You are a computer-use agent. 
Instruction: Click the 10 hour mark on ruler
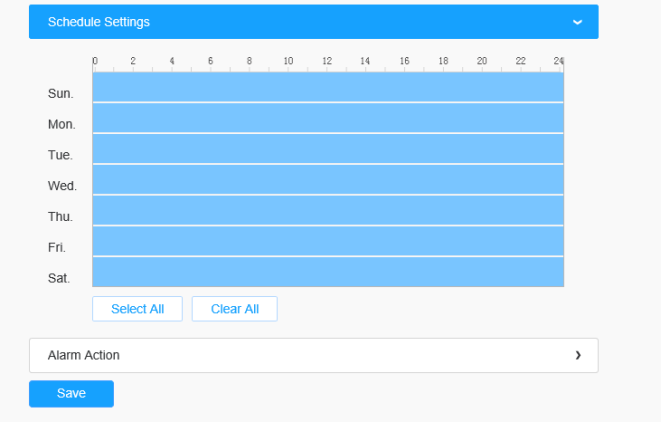[288, 62]
